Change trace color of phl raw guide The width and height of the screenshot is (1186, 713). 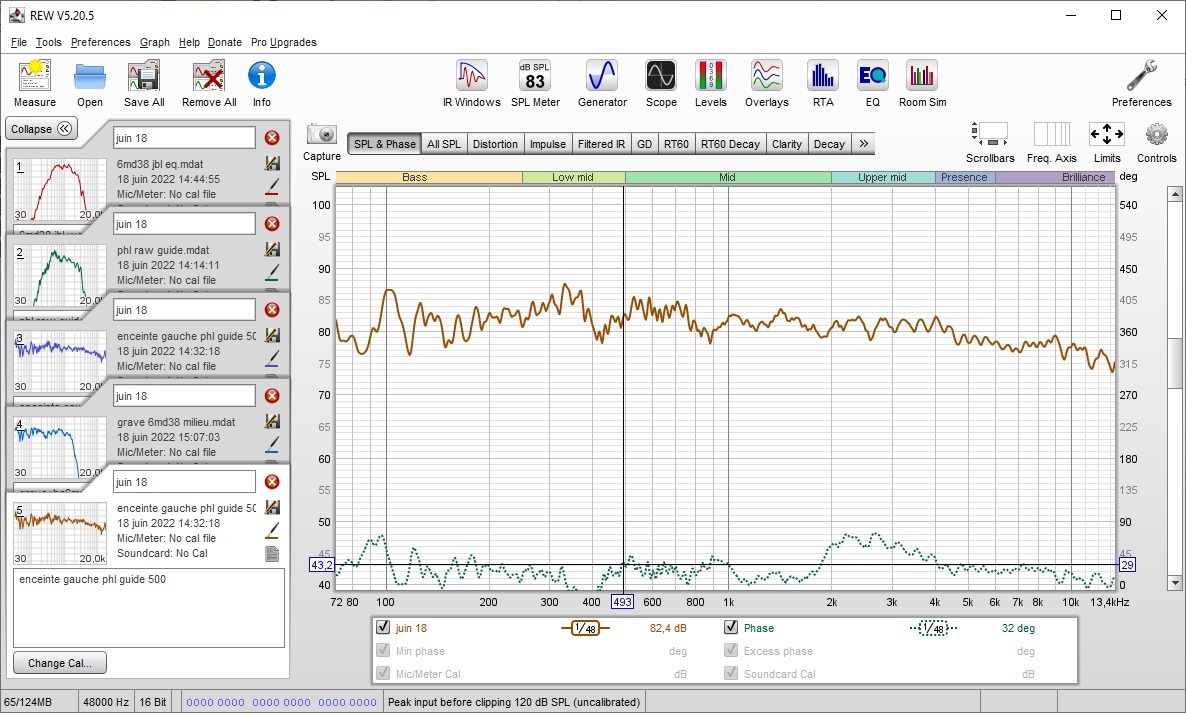[x=272, y=271]
